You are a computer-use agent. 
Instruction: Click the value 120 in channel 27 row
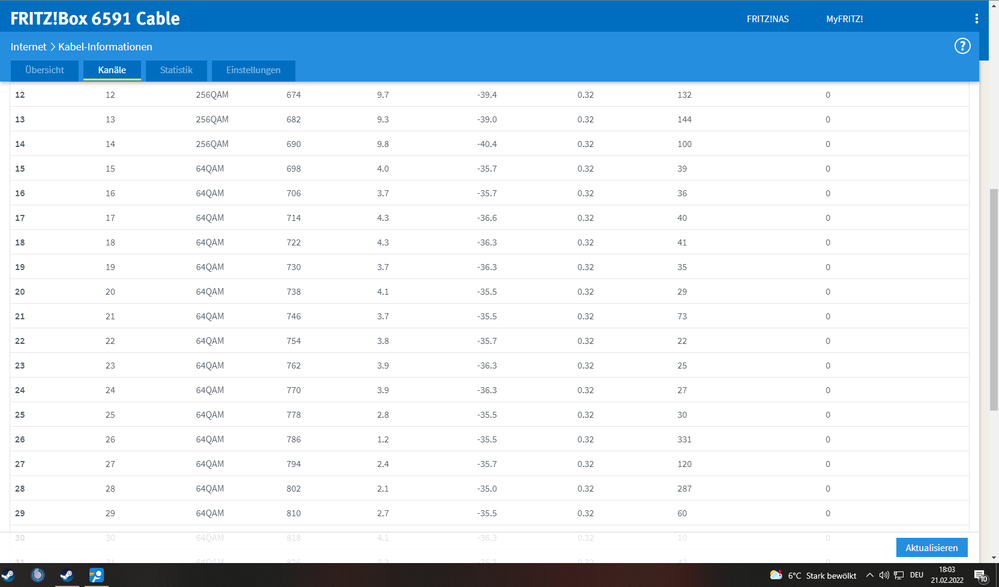click(x=684, y=464)
